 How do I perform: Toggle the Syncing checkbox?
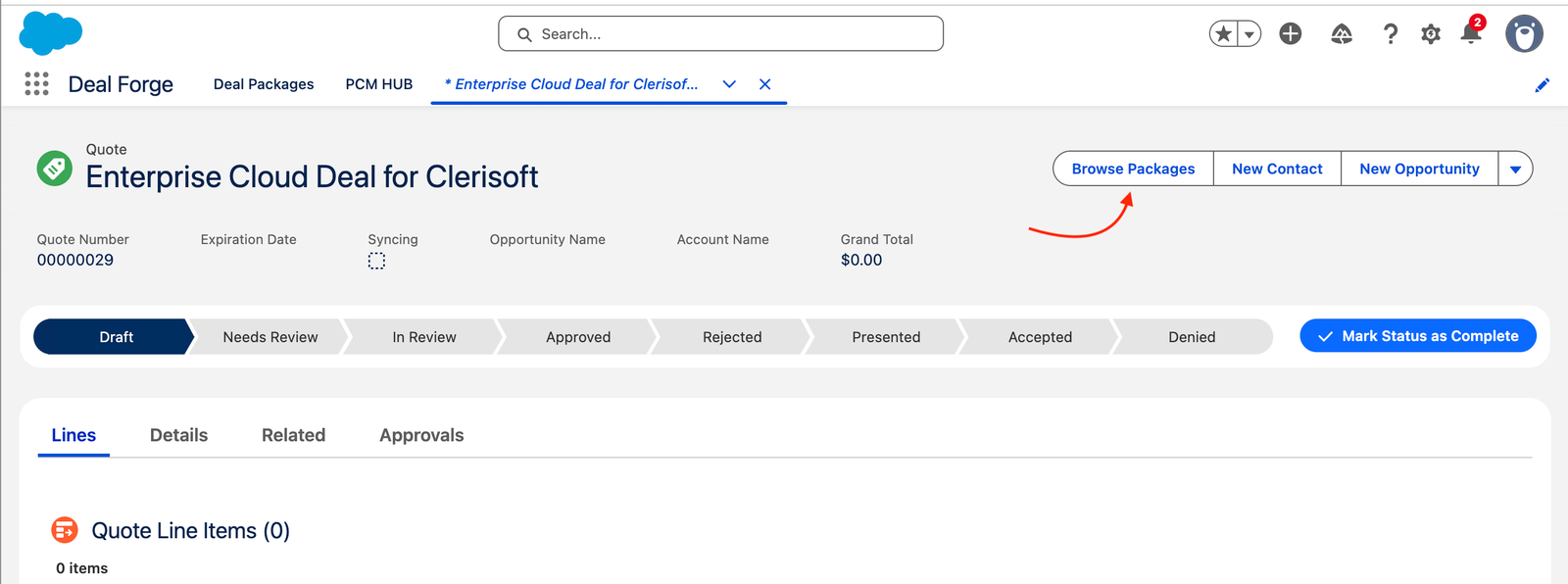pos(376,261)
